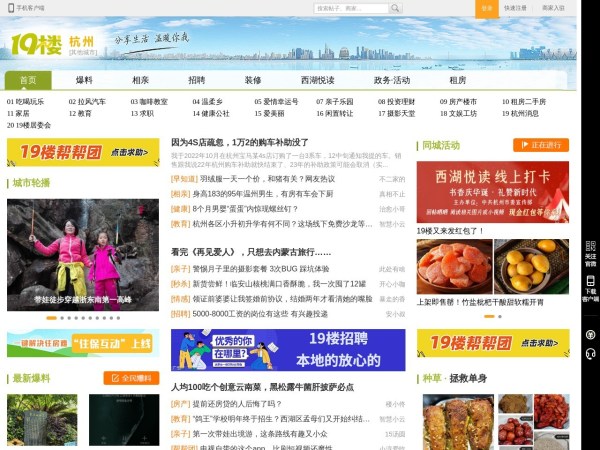This screenshot has height=450, width=600.
Task: Click the search magnifier icon
Action: [x=396, y=8]
